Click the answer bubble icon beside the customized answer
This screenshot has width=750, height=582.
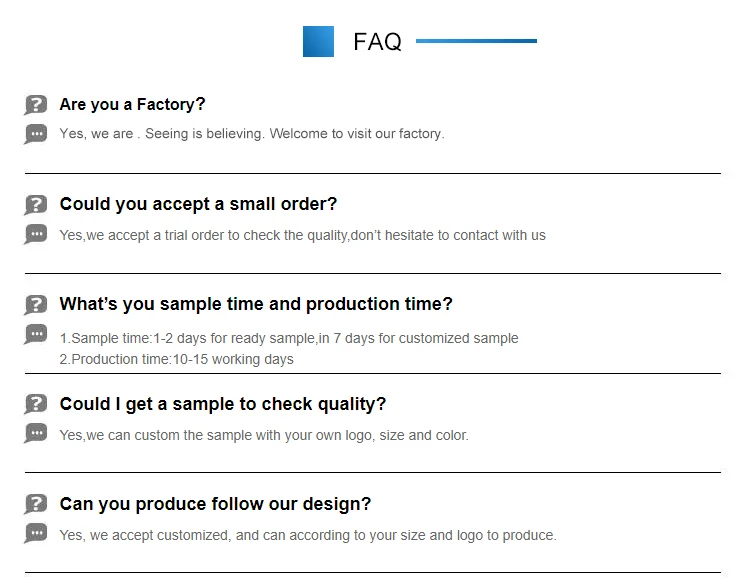coord(36,533)
